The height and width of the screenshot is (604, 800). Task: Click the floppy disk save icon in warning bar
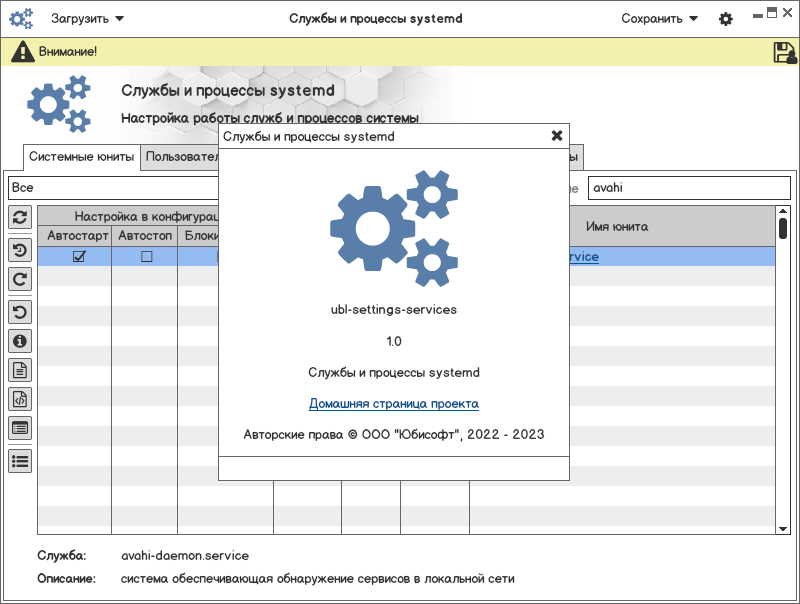[x=784, y=52]
